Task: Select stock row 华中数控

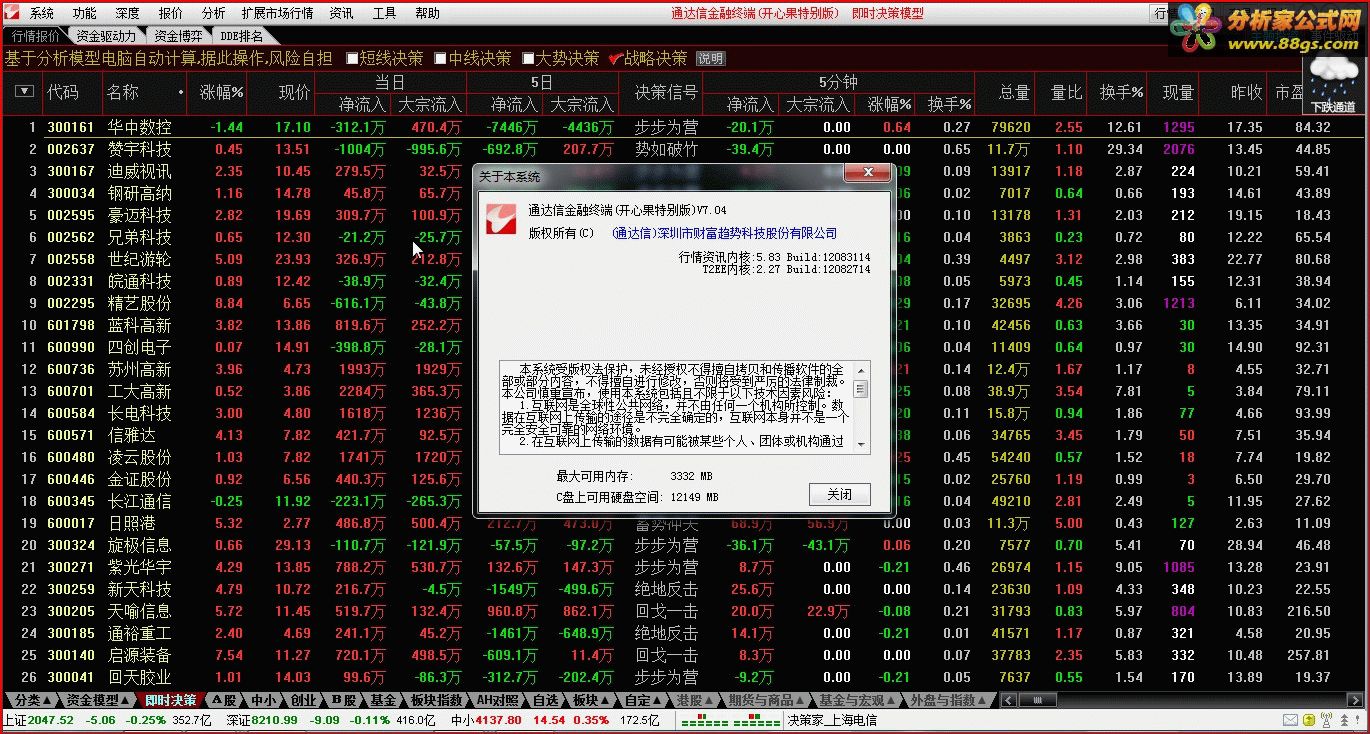Action: [685, 127]
